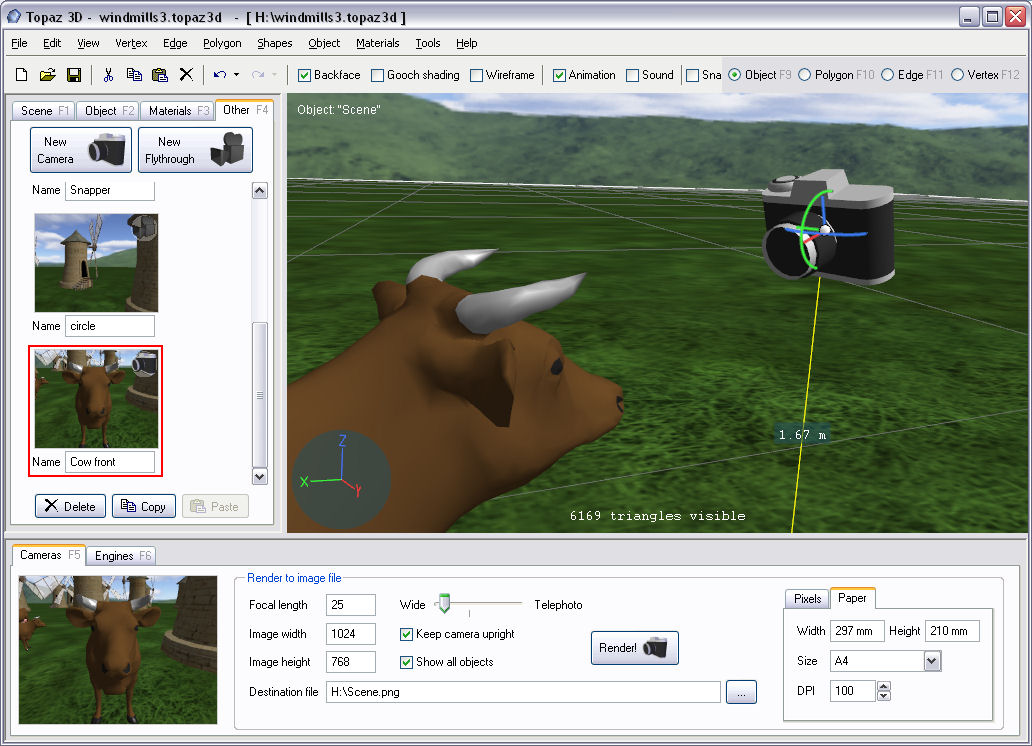This screenshot has height=746, width=1032.
Task: Uncheck Keep camera upright
Action: click(407, 634)
